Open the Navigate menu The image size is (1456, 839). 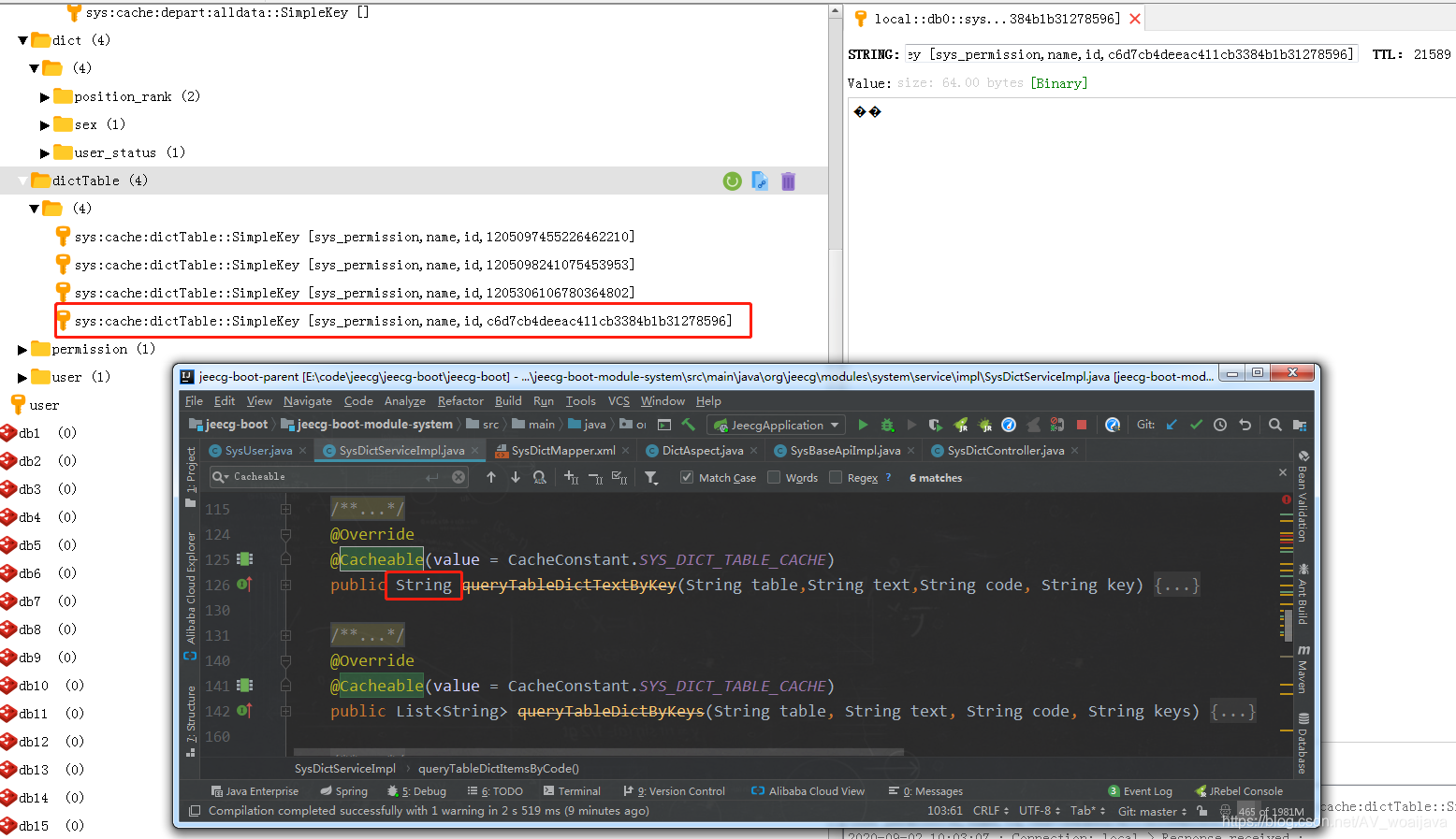308,400
